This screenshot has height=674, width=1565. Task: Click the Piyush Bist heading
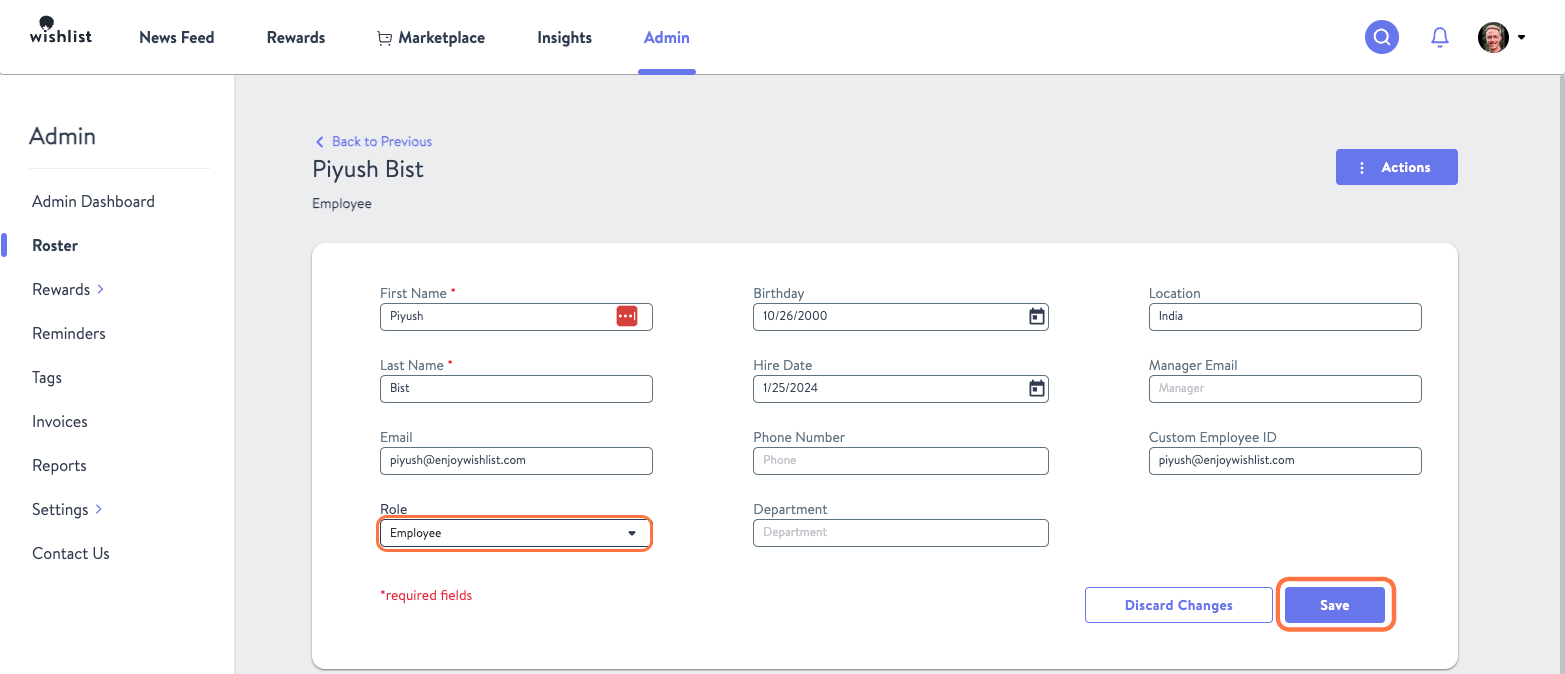pyautogui.click(x=368, y=169)
